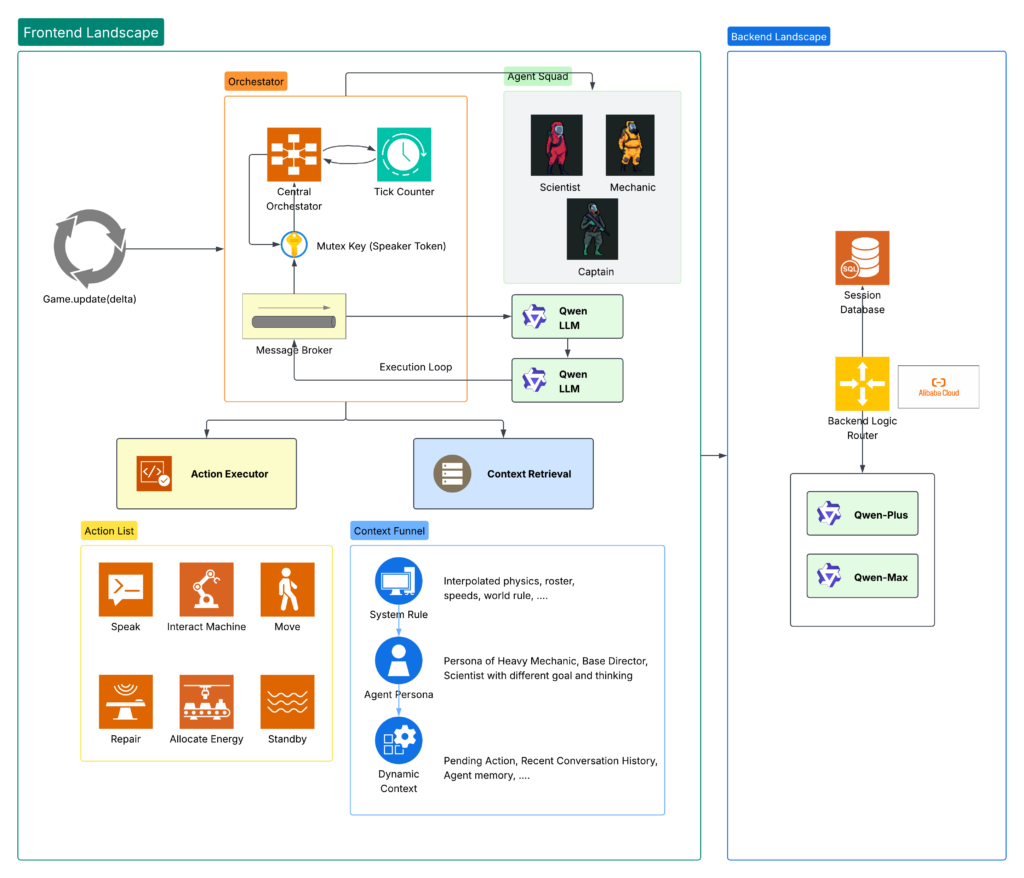1024x878 pixels.
Task: Click the Agent Persona user icon
Action: 398,660
